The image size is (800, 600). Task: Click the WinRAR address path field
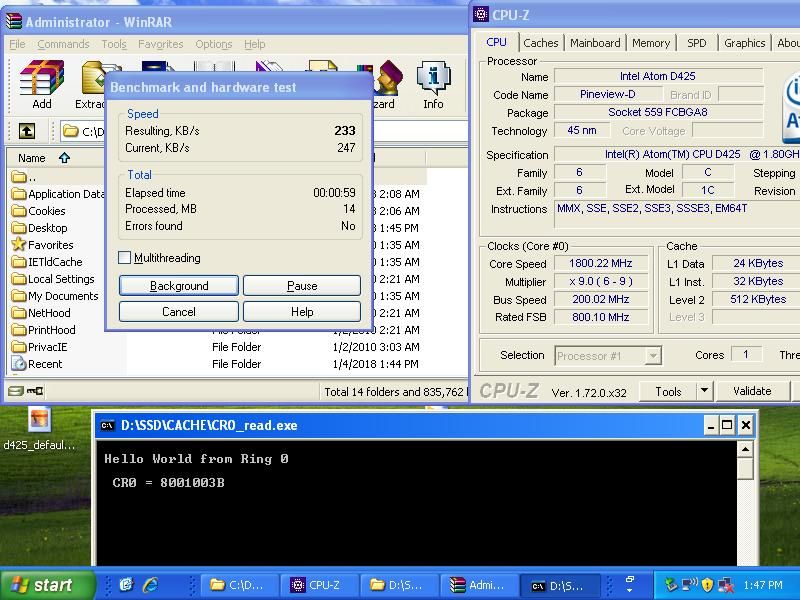[x=264, y=131]
